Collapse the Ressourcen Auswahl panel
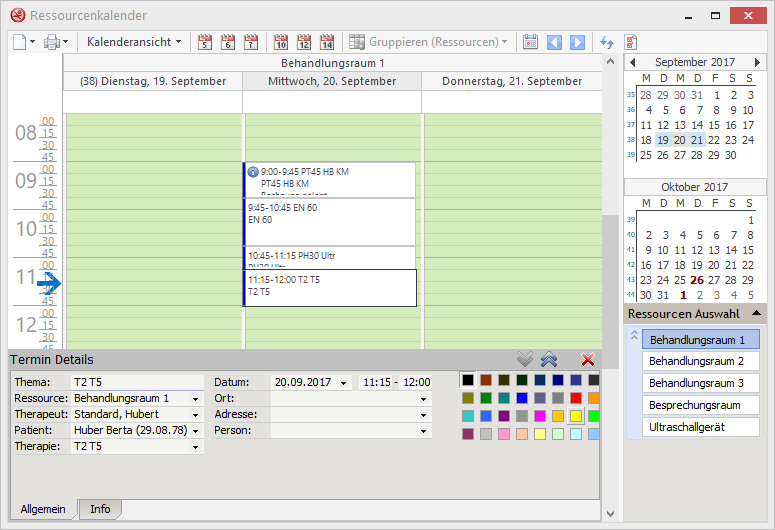775x530 pixels. tap(757, 313)
